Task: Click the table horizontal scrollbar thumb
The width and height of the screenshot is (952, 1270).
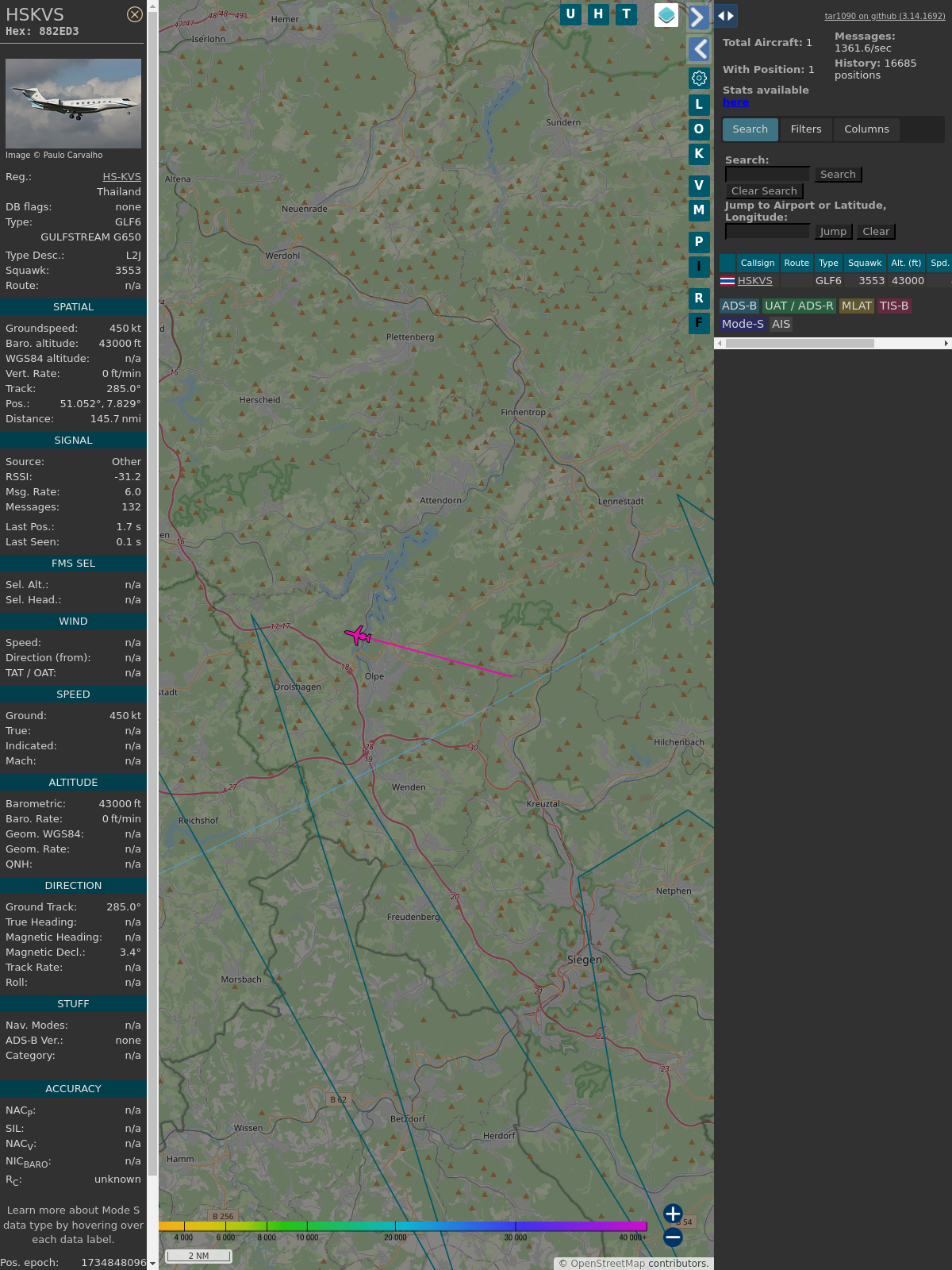Action: click(800, 344)
